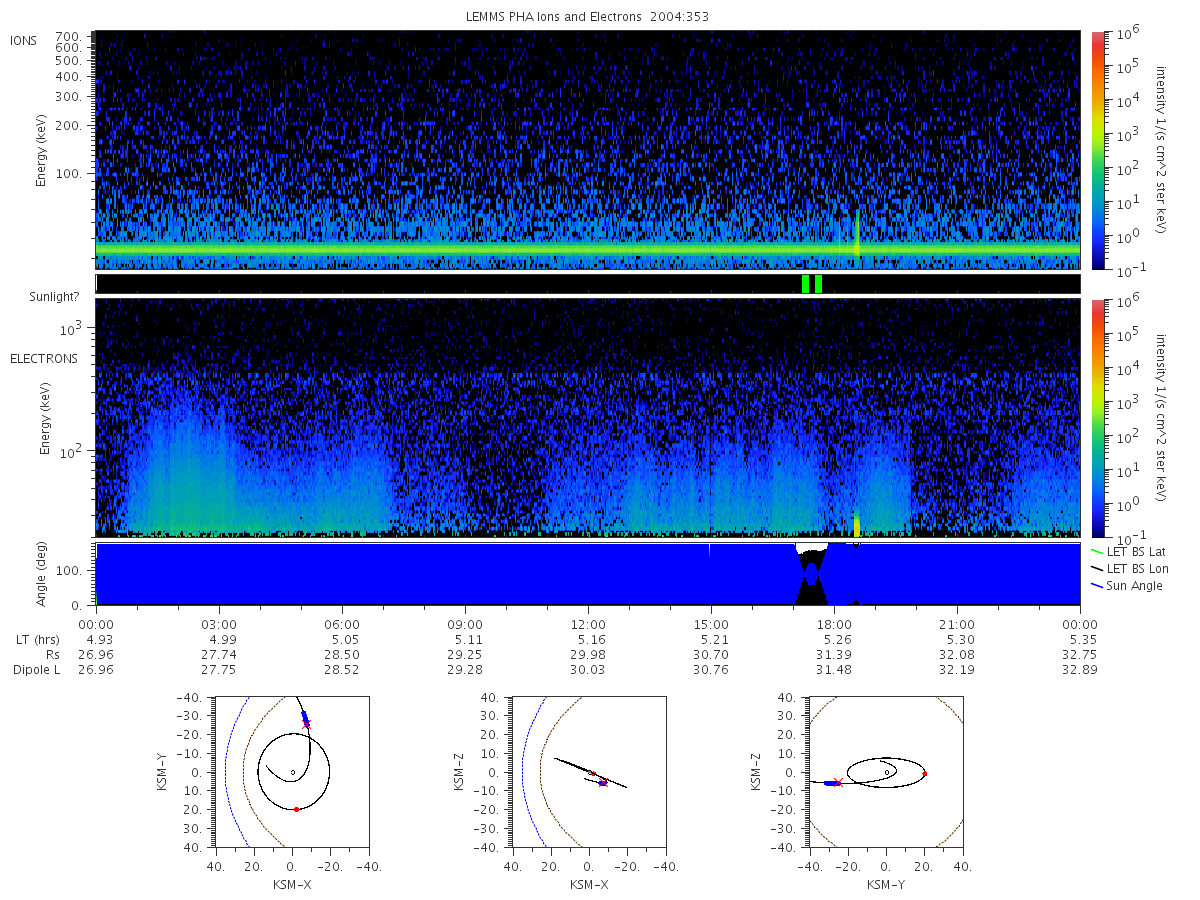Click the electrons intensity color bar
The image size is (1200, 900).
coord(1097,417)
